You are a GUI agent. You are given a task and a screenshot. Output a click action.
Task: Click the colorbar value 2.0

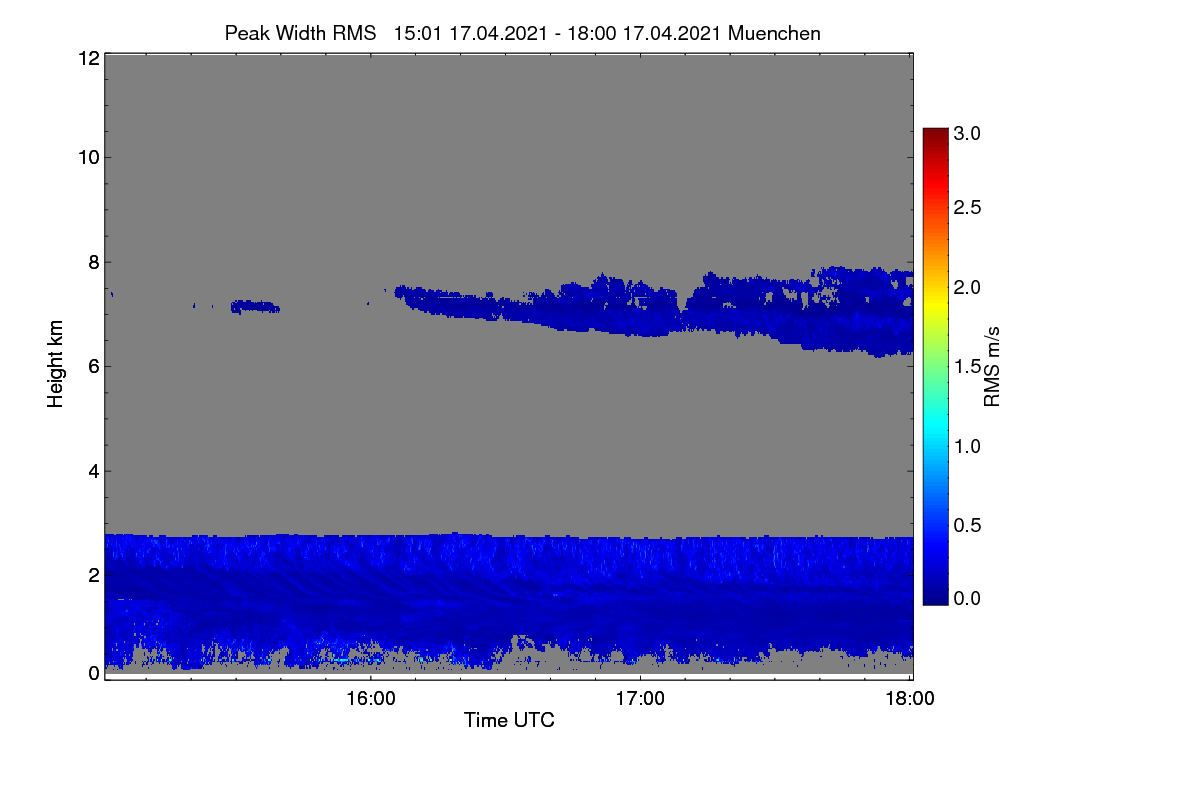coord(967,287)
